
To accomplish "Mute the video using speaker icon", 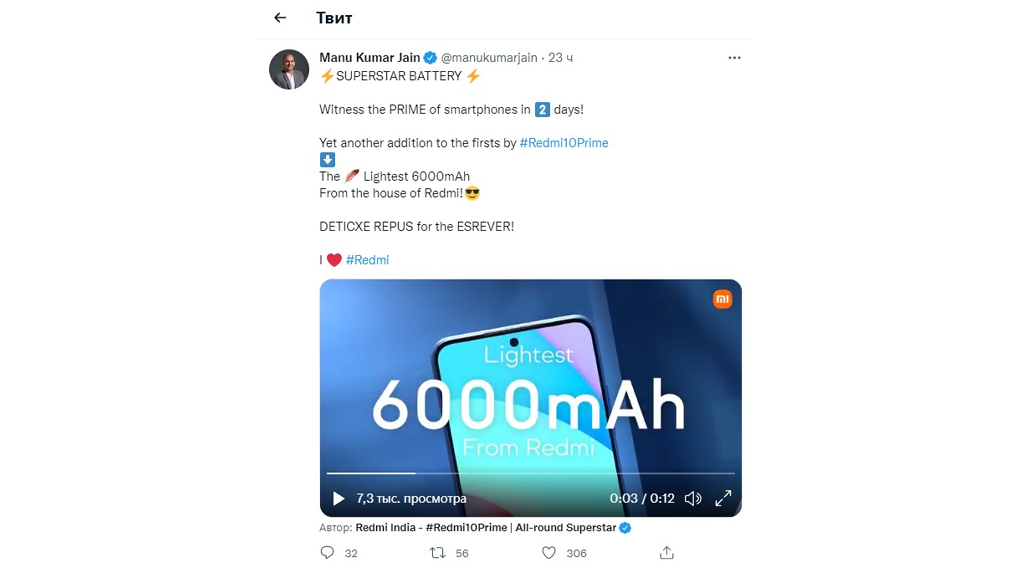I will tap(693, 498).
